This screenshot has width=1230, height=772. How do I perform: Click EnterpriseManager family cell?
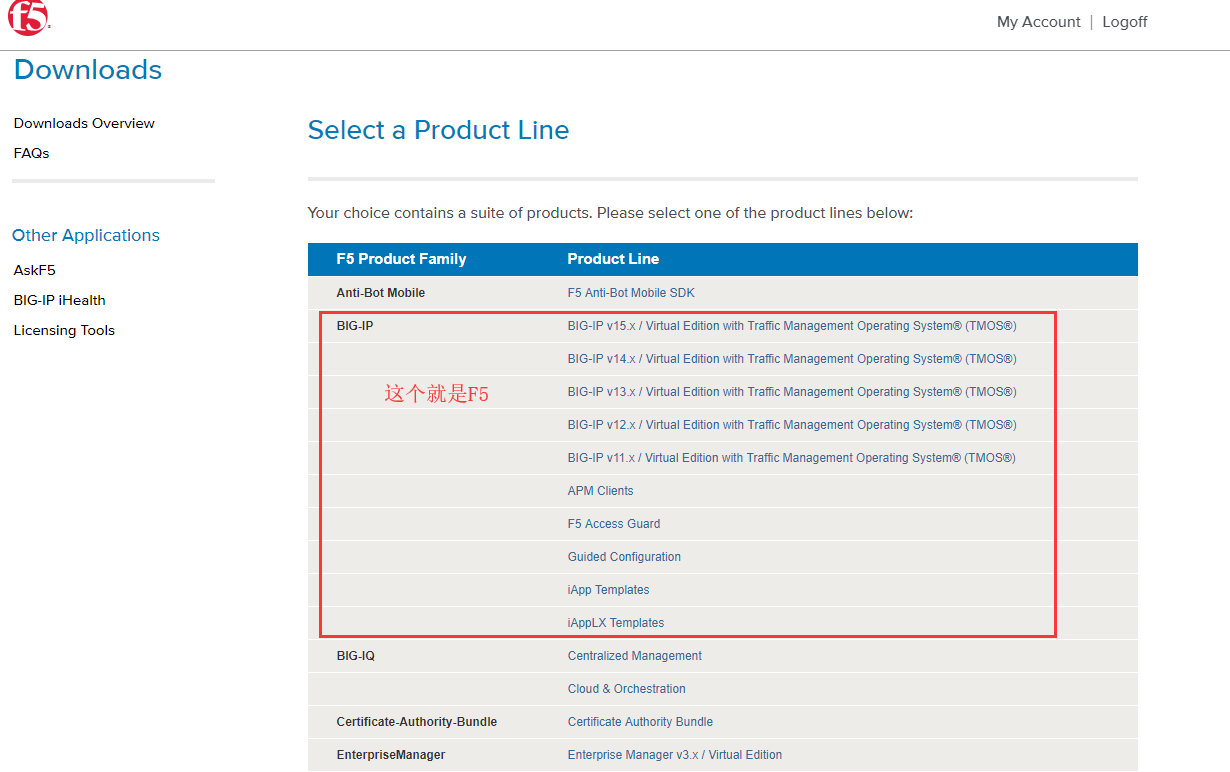(391, 755)
